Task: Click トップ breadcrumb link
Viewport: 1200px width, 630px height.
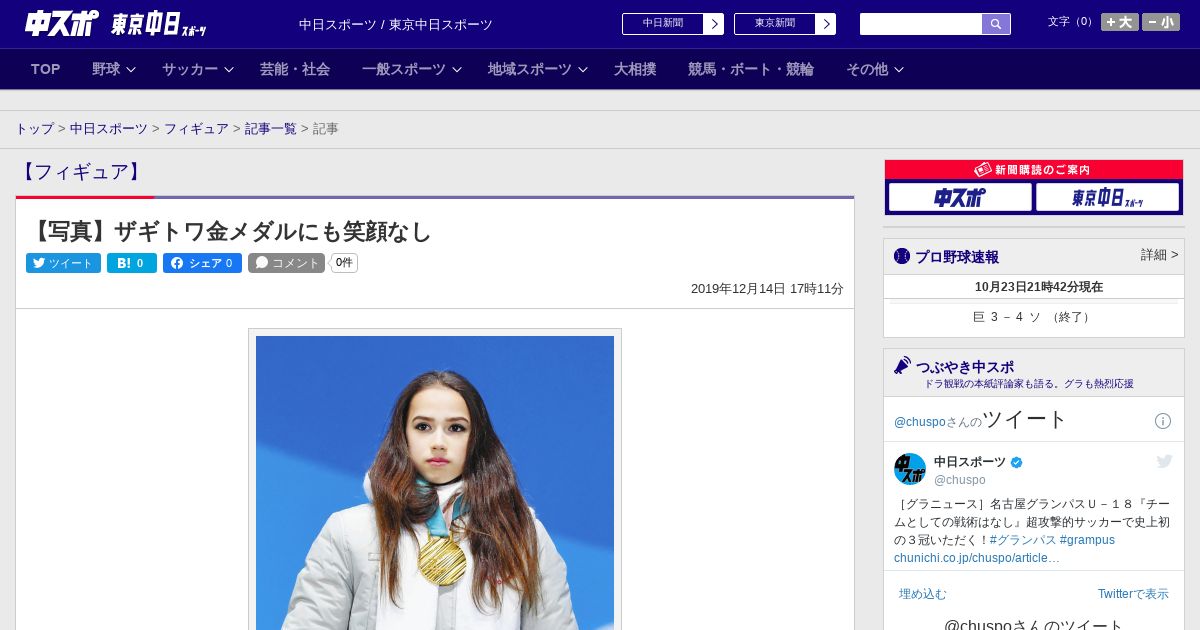Action: 35,129
